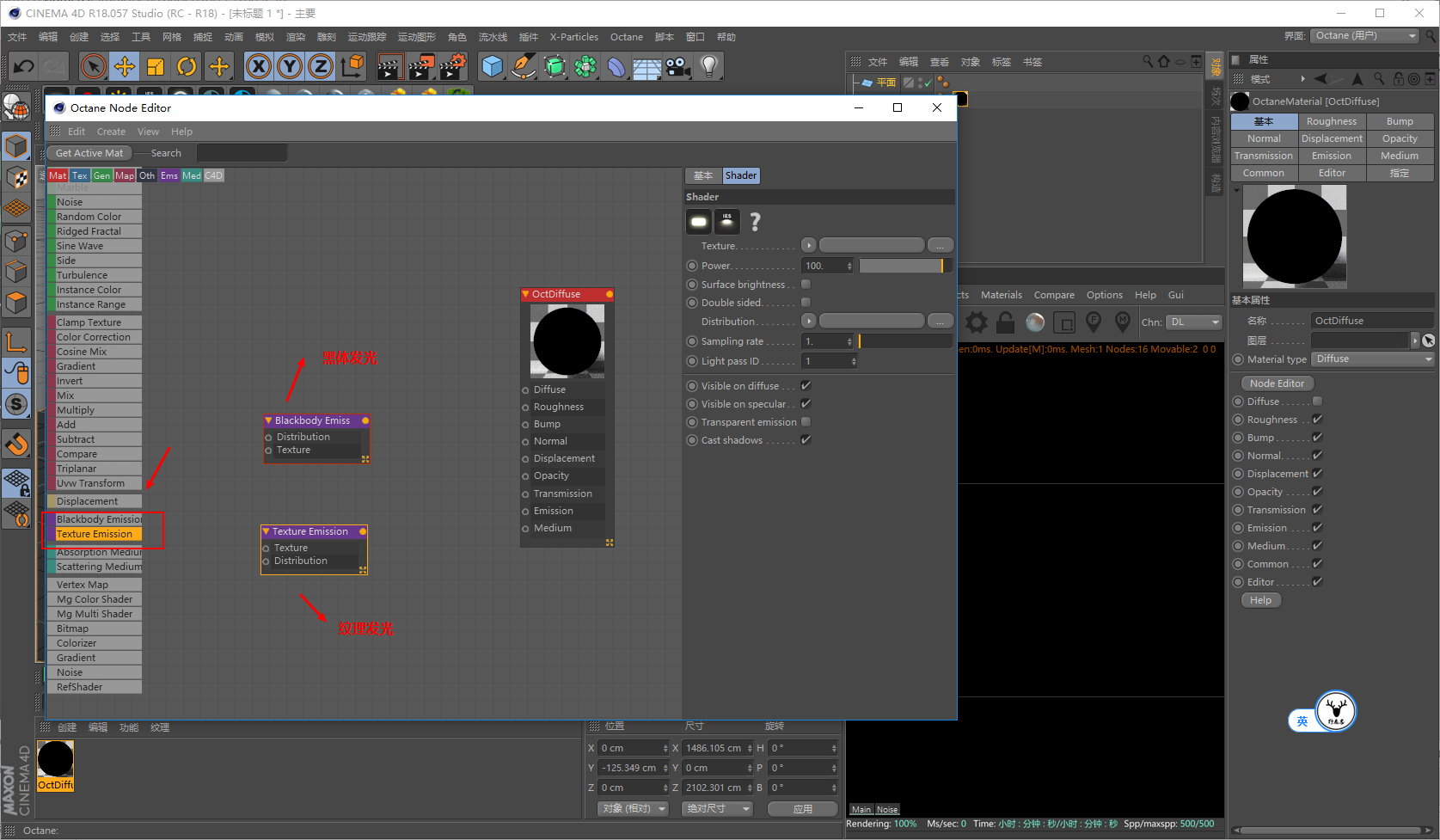Select the Rotate tool icon
Viewport: 1440px width, 840px height.
click(187, 66)
